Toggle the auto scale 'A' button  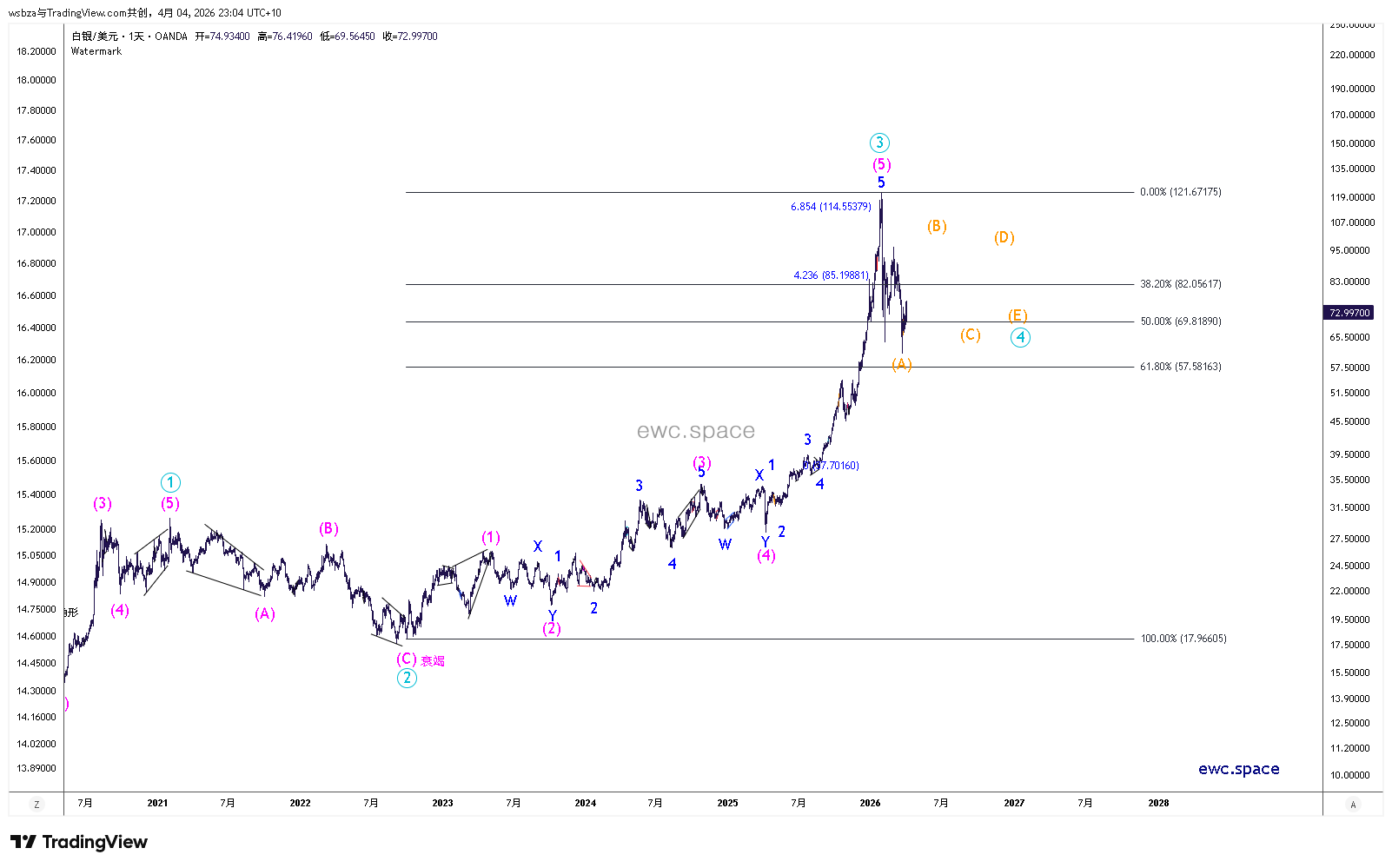(1352, 805)
